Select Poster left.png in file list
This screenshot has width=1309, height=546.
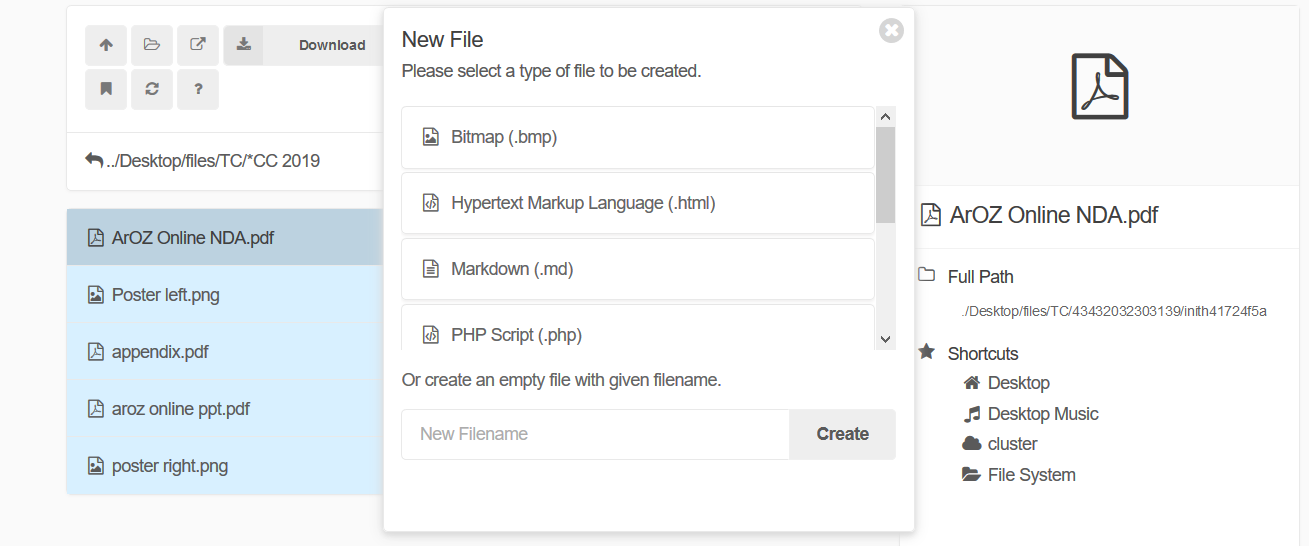pyautogui.click(x=166, y=295)
